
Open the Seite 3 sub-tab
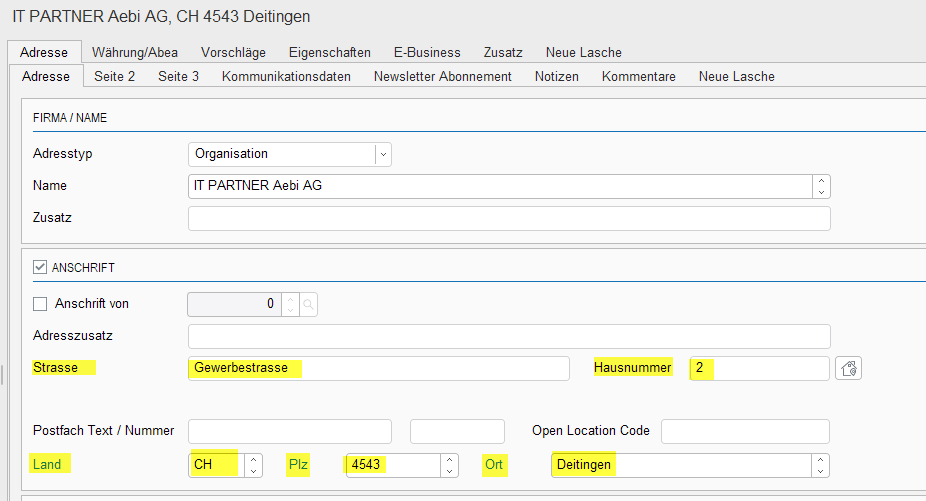point(178,77)
